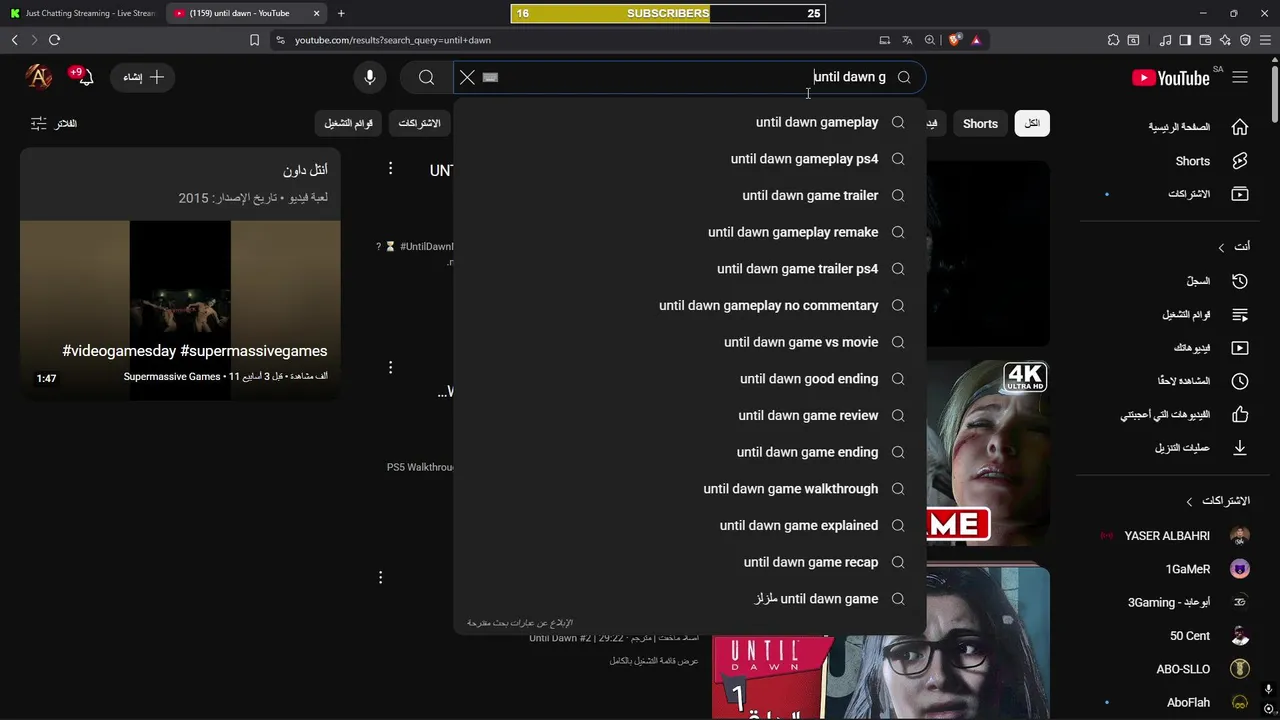This screenshot has width=1280, height=720.
Task: Select the 'الكل' (All) filter chip
Action: click(x=1032, y=124)
